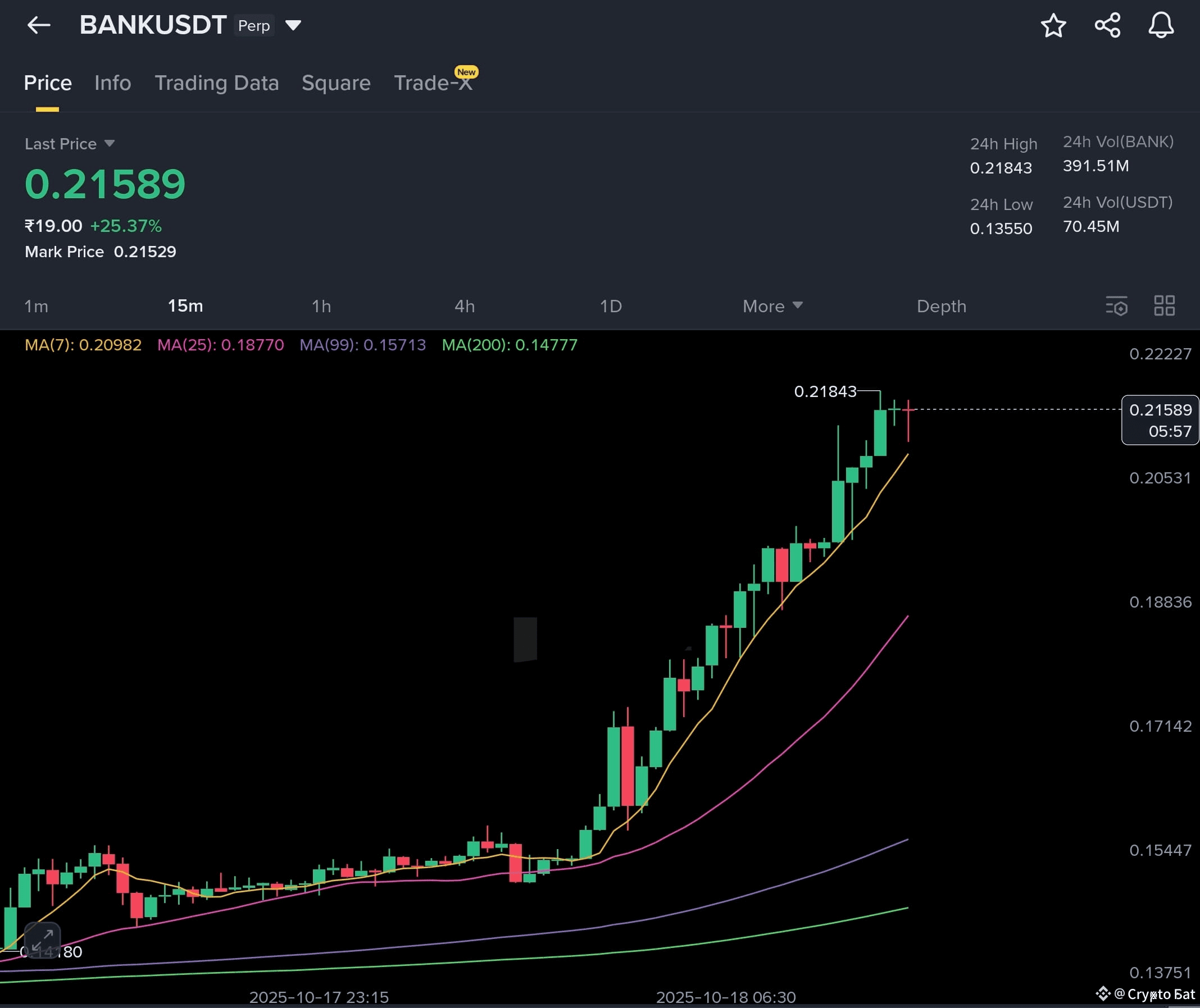The image size is (1200, 1008).
Task: Select the 1m timeframe
Action: click(36, 306)
